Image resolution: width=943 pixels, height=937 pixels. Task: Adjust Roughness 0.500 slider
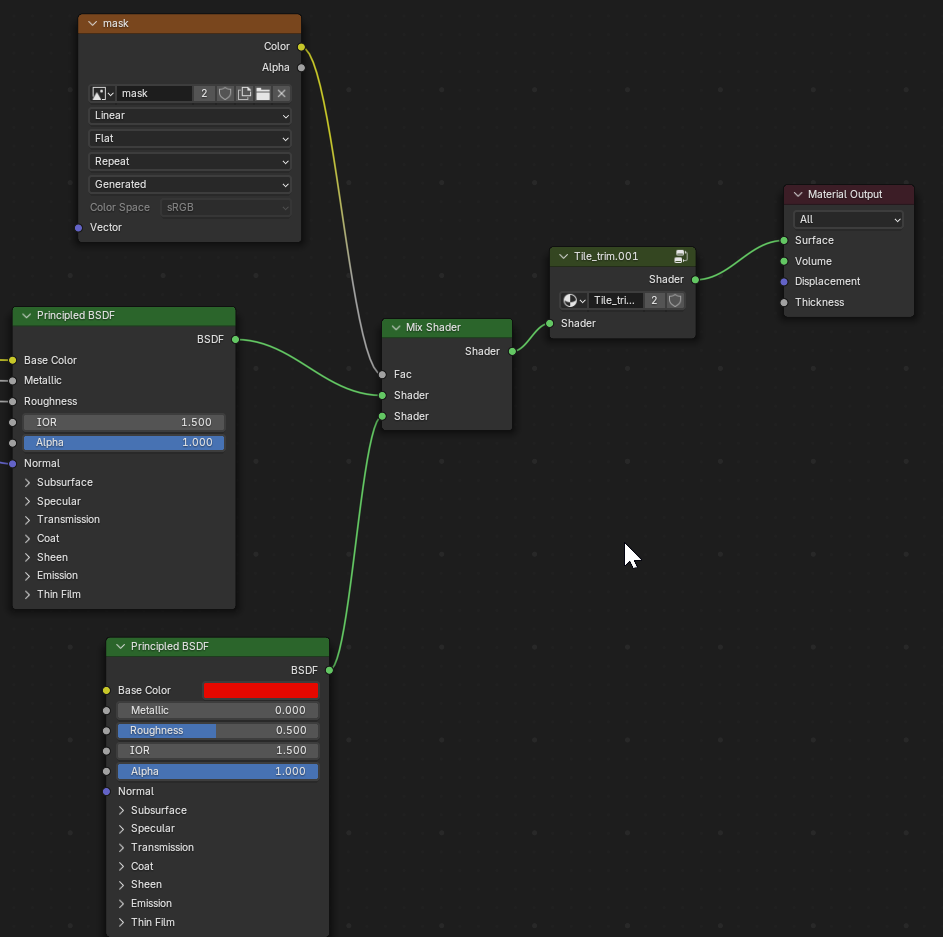218,731
